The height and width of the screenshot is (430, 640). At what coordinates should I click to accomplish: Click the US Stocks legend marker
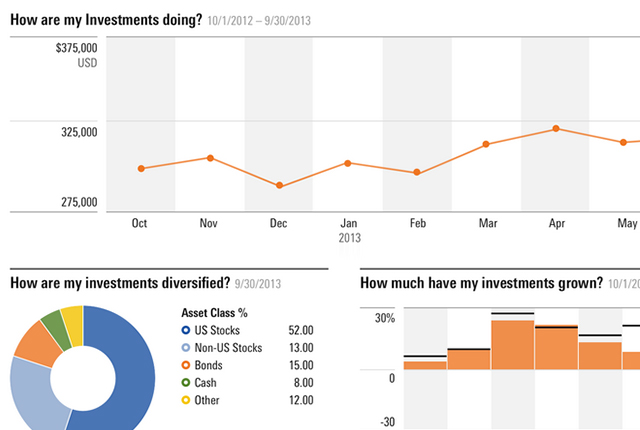click(187, 330)
